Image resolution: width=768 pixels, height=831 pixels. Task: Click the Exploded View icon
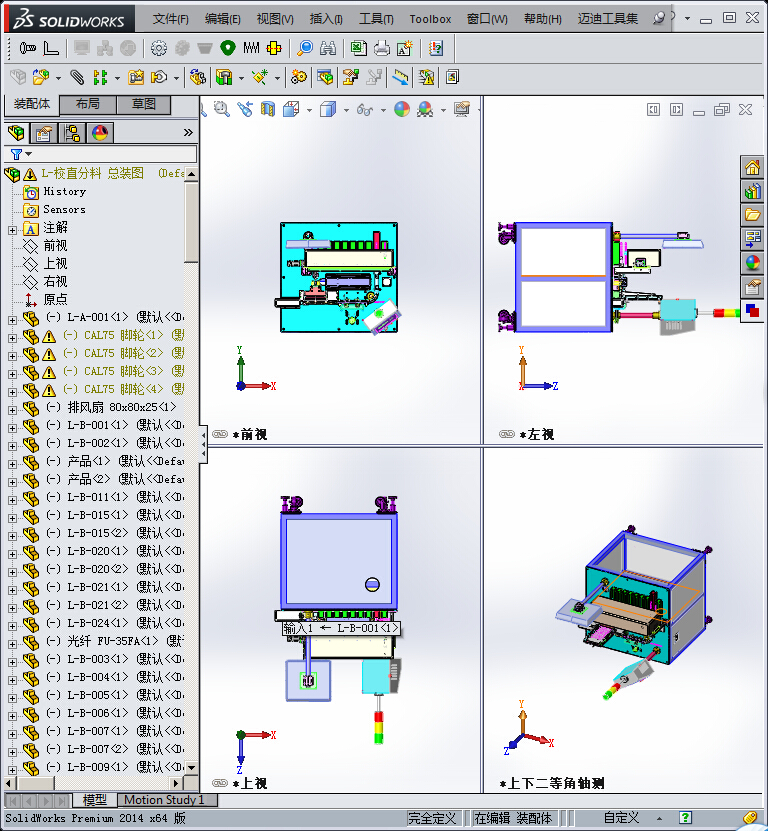[x=350, y=77]
